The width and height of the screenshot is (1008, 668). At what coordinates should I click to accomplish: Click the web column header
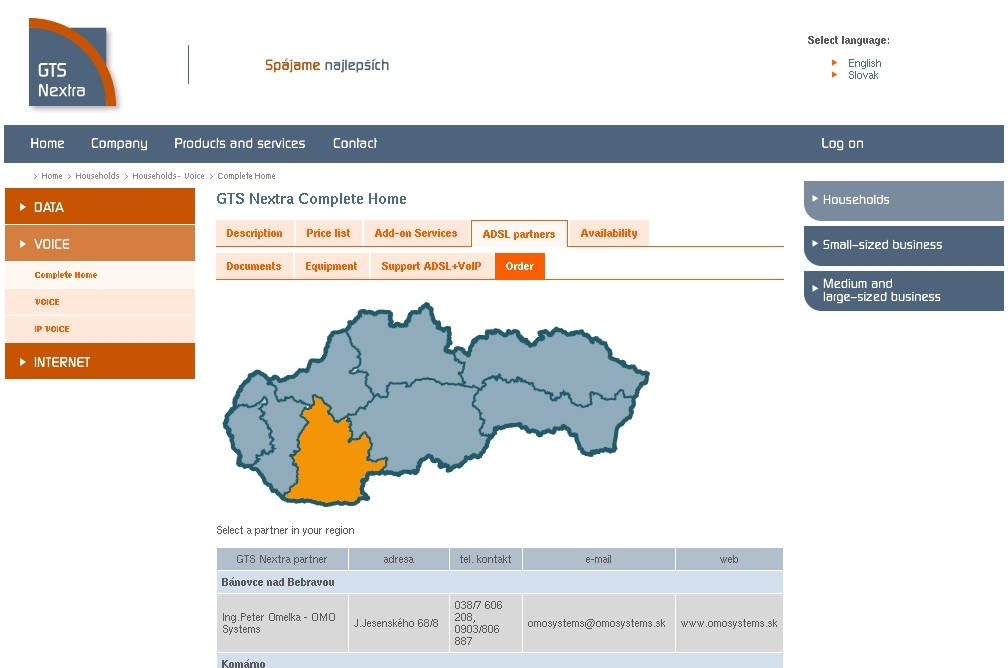(x=729, y=559)
